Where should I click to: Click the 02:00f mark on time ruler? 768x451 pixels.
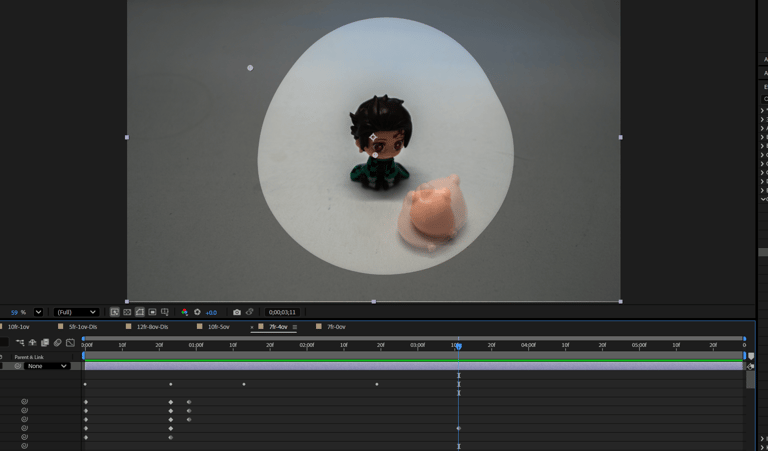[x=307, y=345]
